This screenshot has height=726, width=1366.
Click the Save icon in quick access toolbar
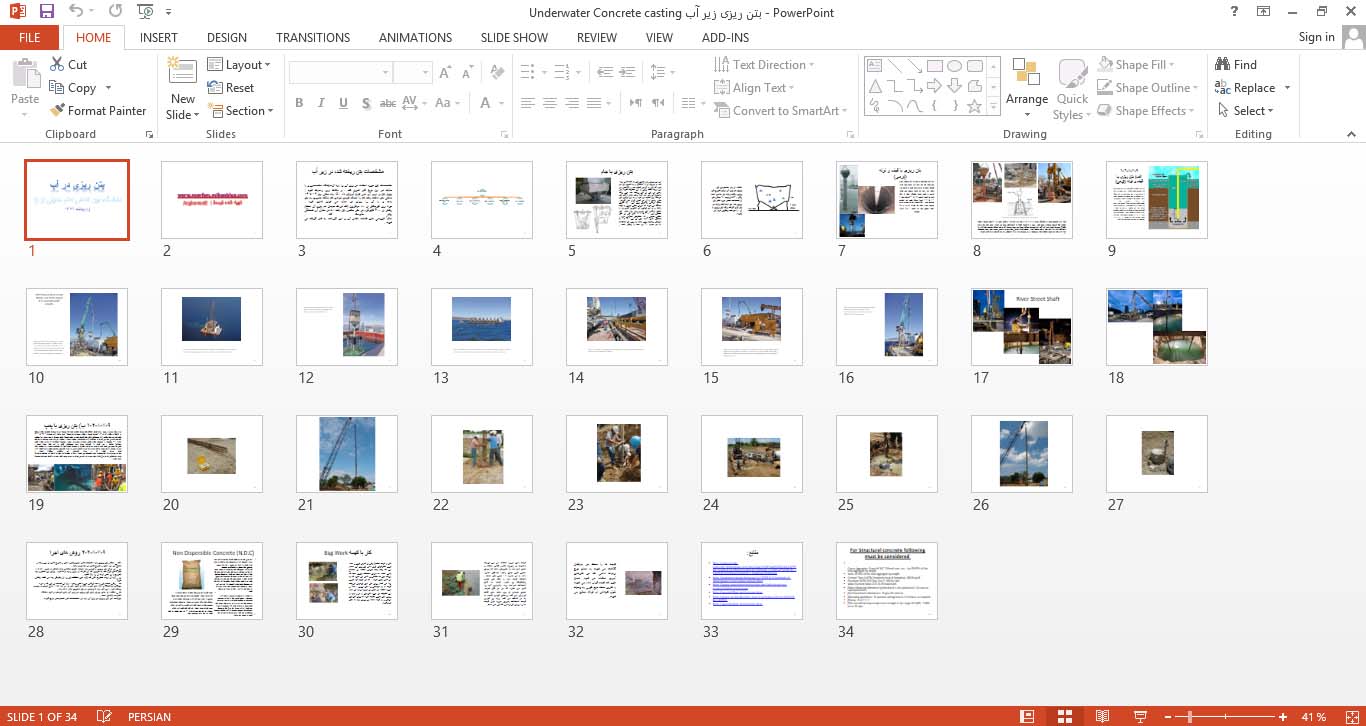[x=46, y=12]
